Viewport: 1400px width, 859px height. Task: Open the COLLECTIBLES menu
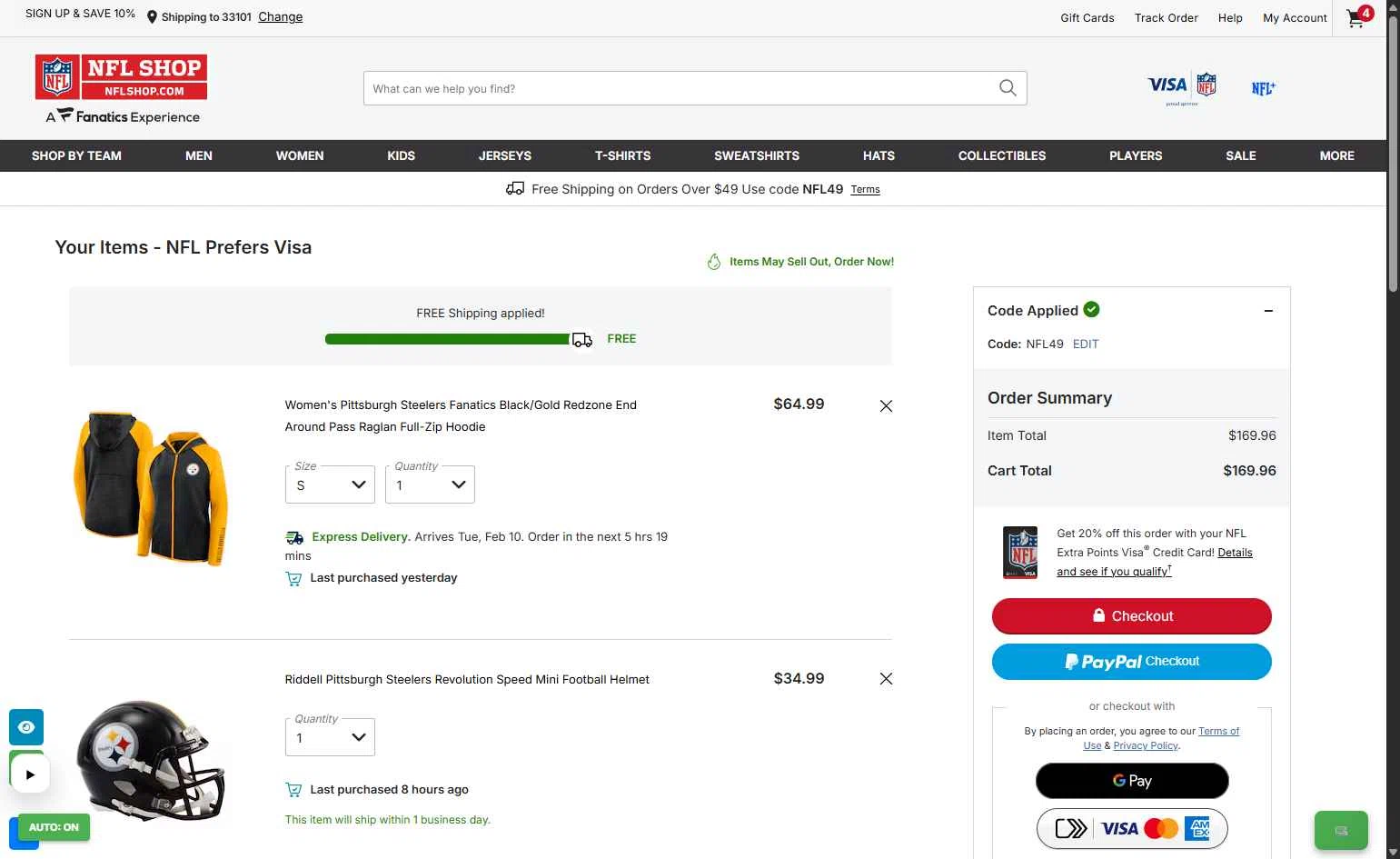[x=1002, y=155]
